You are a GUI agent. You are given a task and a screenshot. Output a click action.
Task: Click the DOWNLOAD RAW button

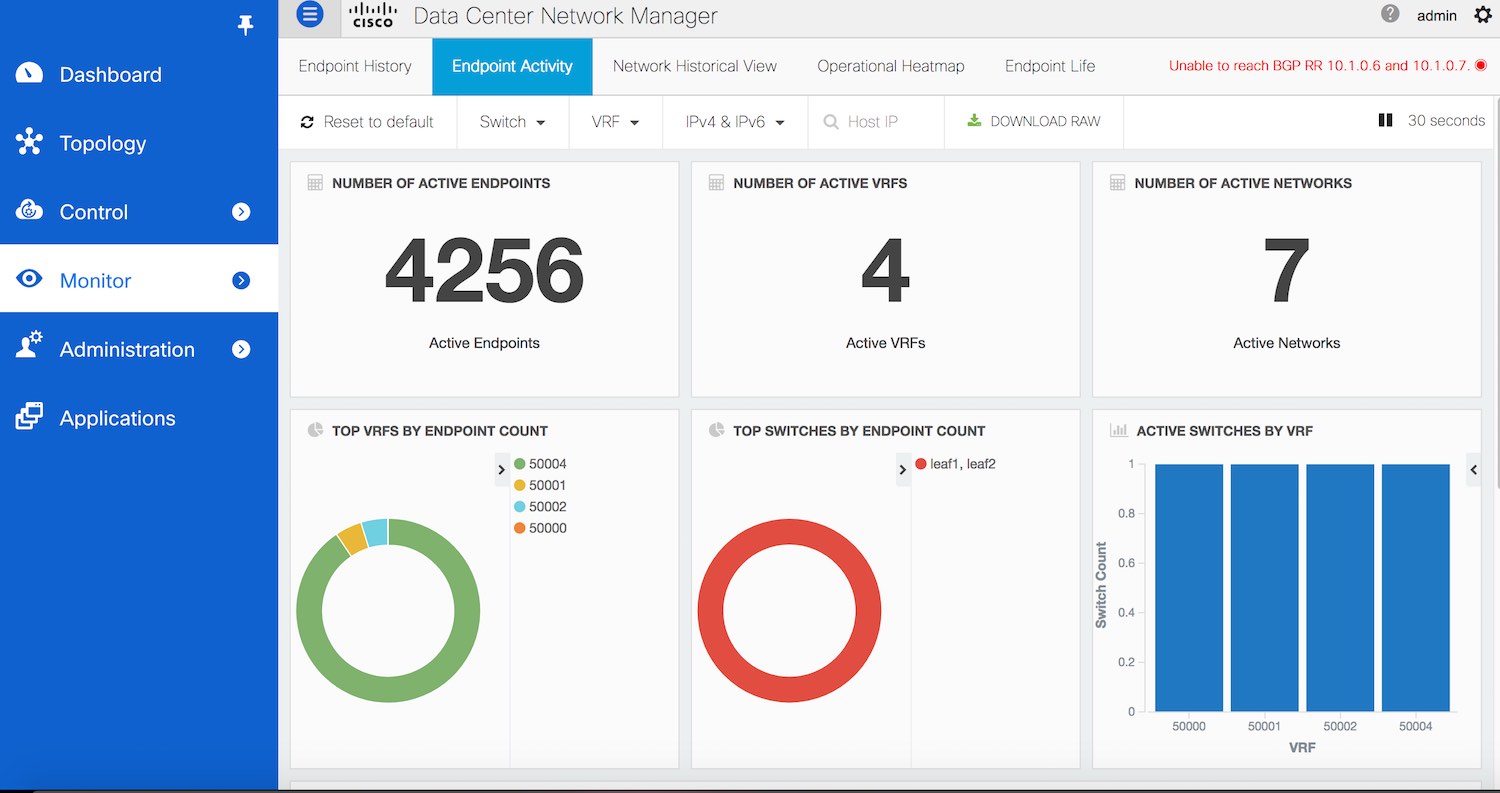point(1033,121)
